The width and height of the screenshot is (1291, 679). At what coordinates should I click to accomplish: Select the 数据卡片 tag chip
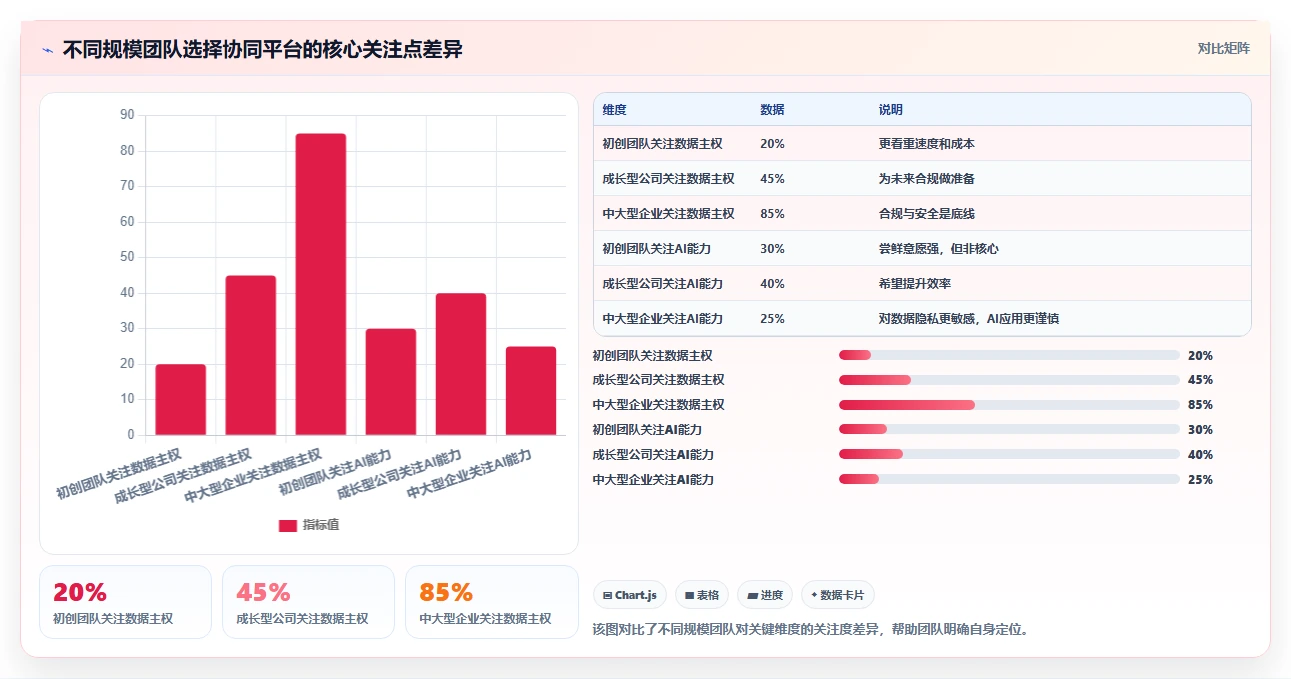838,595
